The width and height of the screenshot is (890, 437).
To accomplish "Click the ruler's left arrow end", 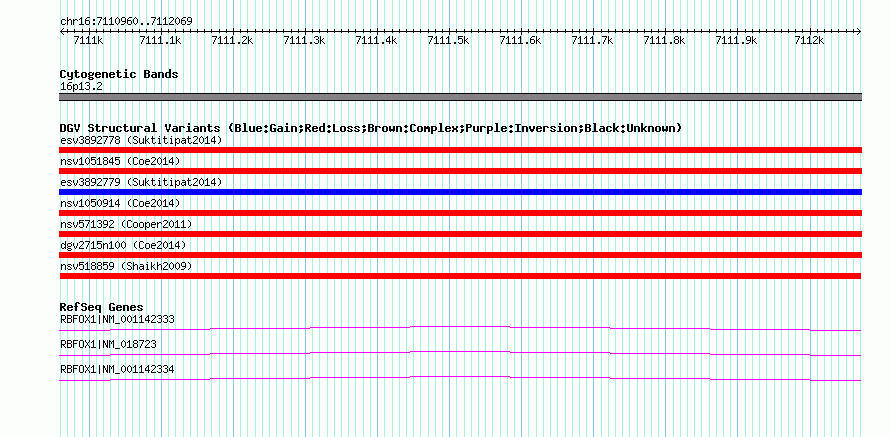I will 62,31.
